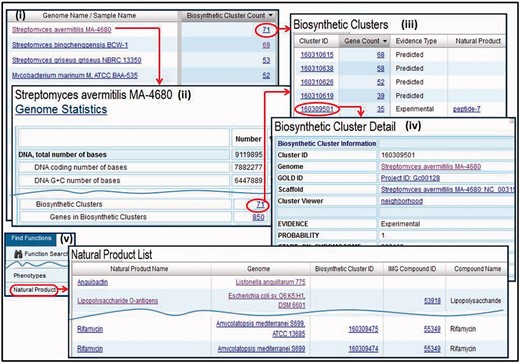The height and width of the screenshot is (364, 520).
Task: Open Project ID: Gc00128 GOLD link
Action: click(410, 178)
